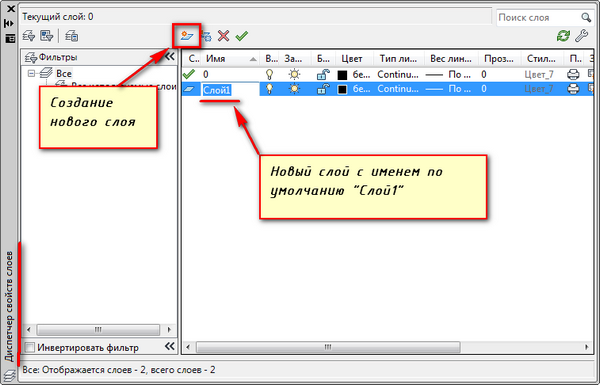Collapse the chevron beside Инвертировать фильтр
This screenshot has height=385, width=600.
170,346
